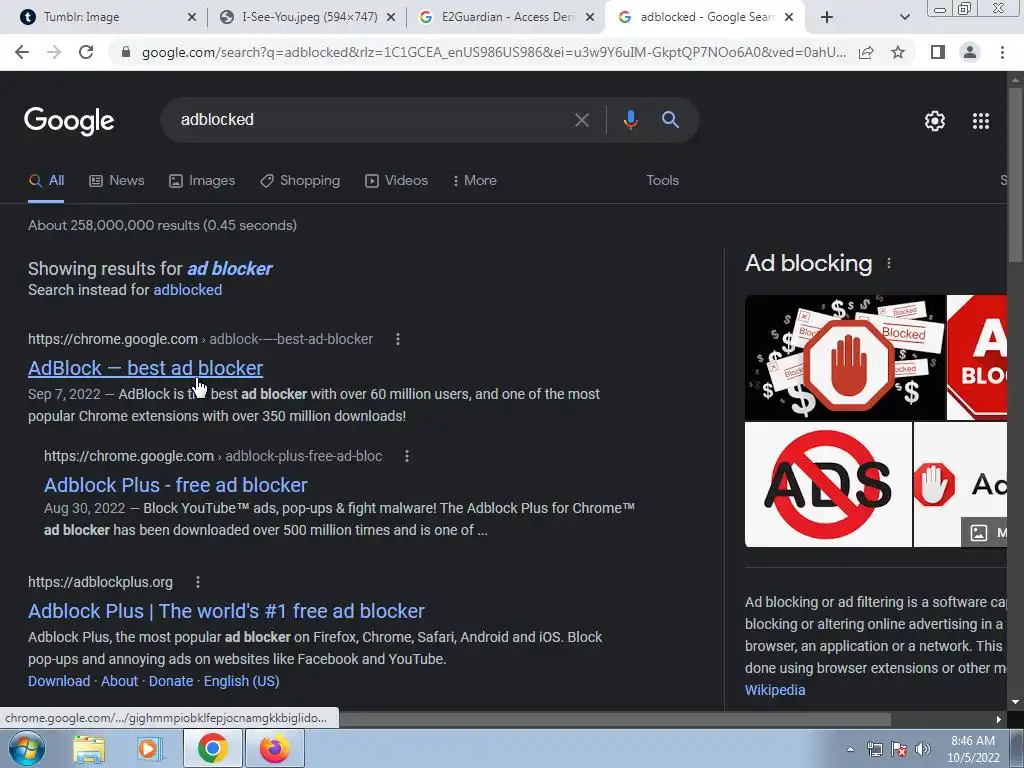Expand the More search filters menu
The width and height of the screenshot is (1024, 768).
(x=474, y=180)
